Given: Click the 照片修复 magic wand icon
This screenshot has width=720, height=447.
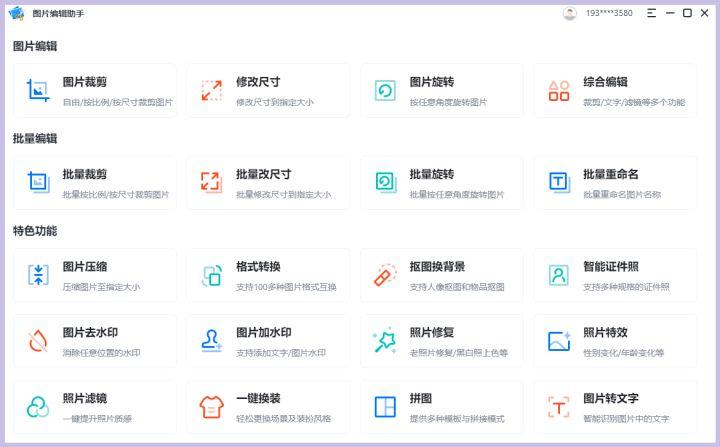Looking at the screenshot, I should tap(385, 340).
